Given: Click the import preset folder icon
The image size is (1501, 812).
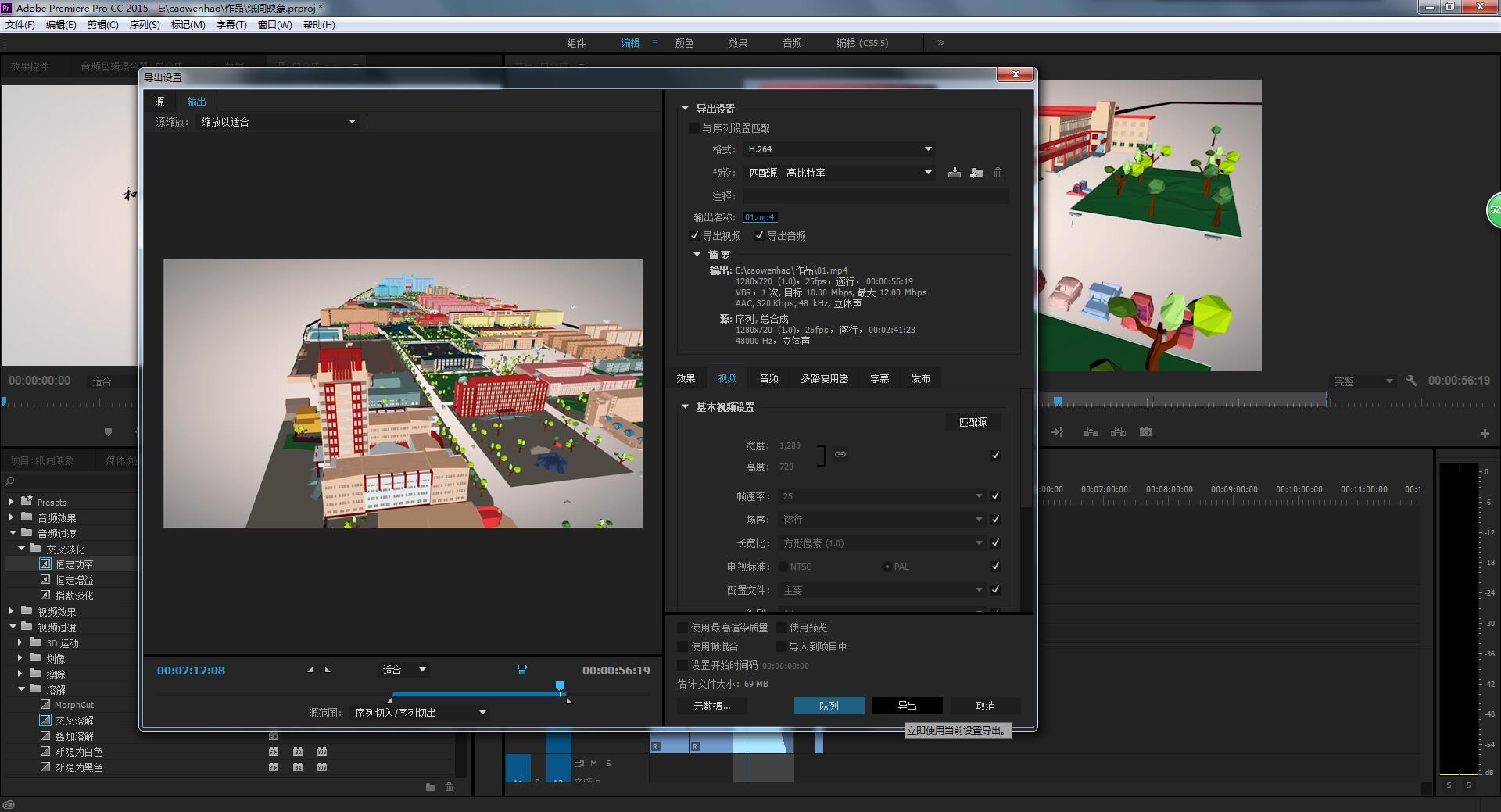Looking at the screenshot, I should tap(976, 173).
